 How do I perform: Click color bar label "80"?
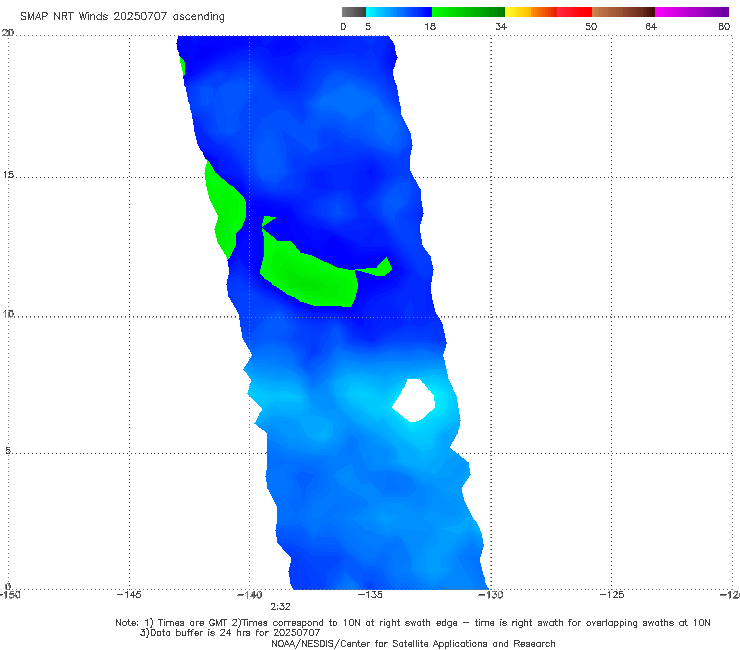point(724,26)
